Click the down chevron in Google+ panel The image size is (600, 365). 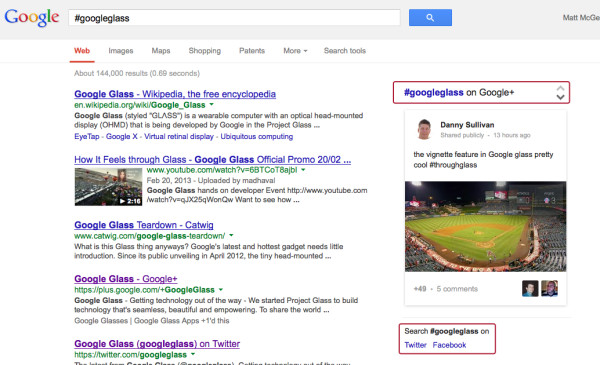(560, 97)
